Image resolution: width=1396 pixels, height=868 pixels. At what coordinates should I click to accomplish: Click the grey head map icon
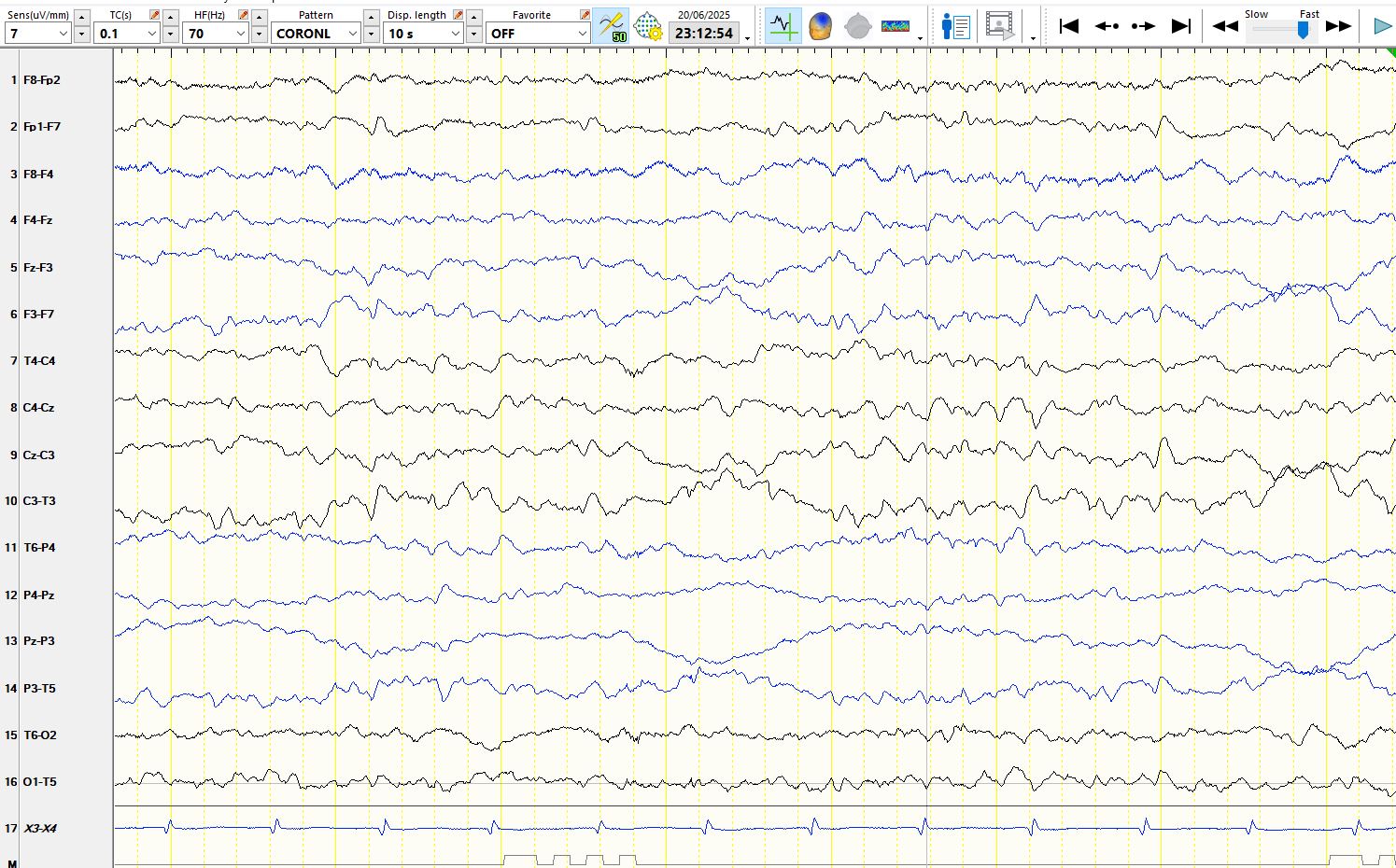[857, 26]
